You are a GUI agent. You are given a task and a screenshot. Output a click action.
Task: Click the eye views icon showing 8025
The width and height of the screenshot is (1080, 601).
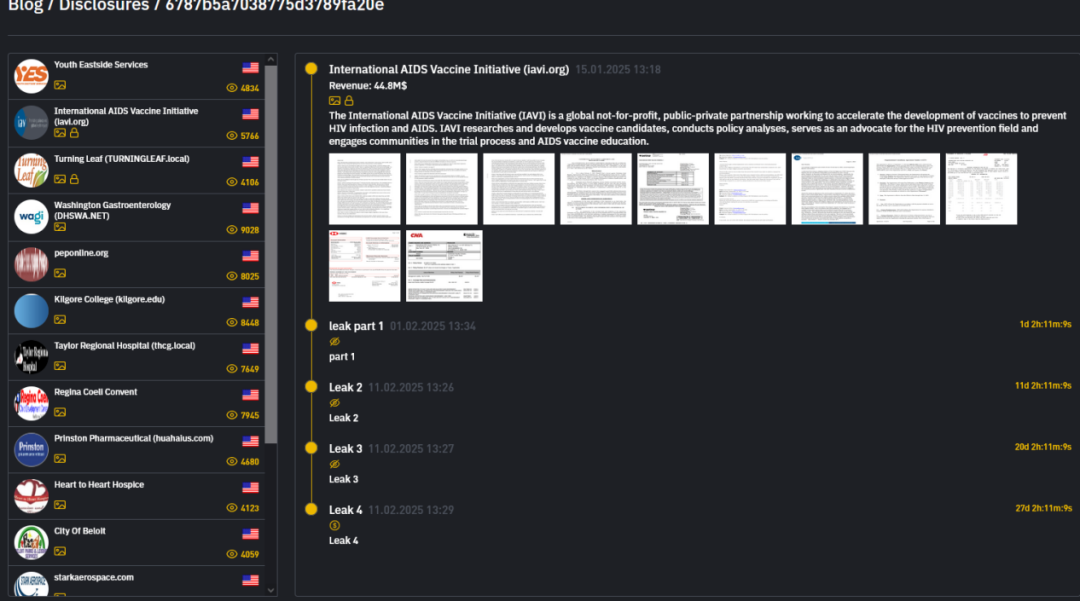coord(231,276)
